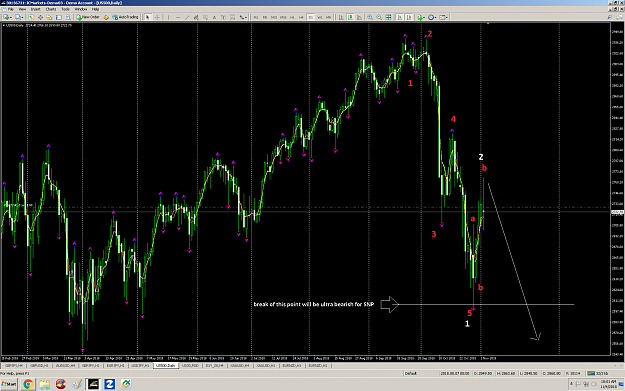Select the Fibonacci Retracement tool

pos(205,17)
